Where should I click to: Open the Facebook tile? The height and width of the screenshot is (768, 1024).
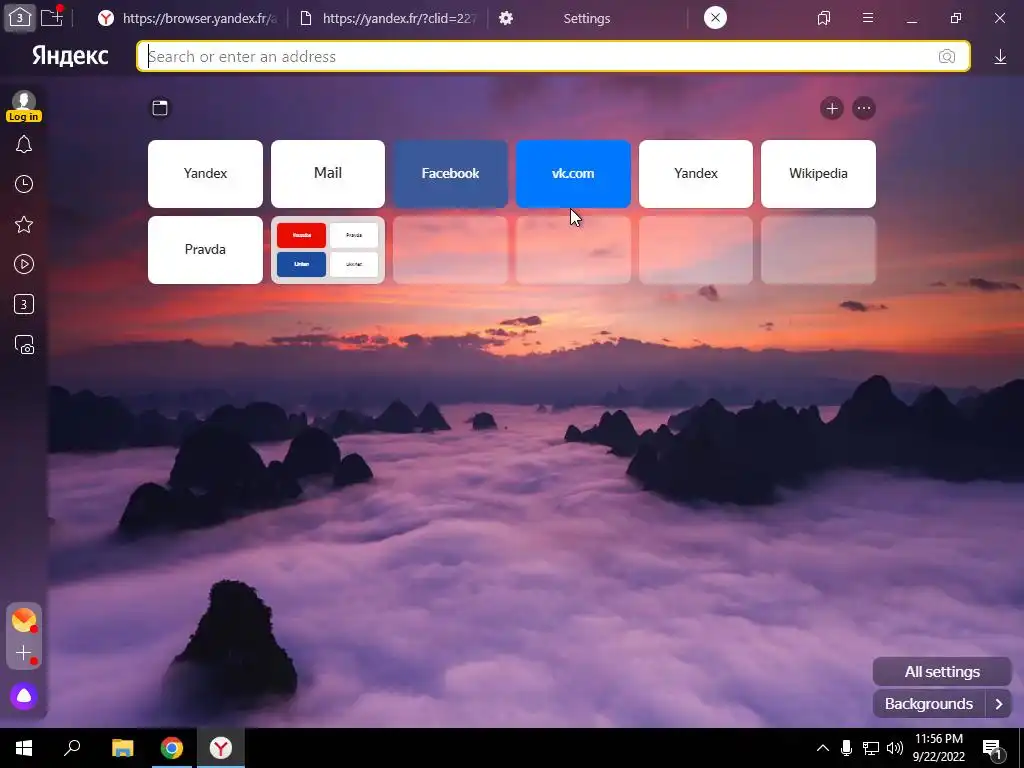[450, 174]
